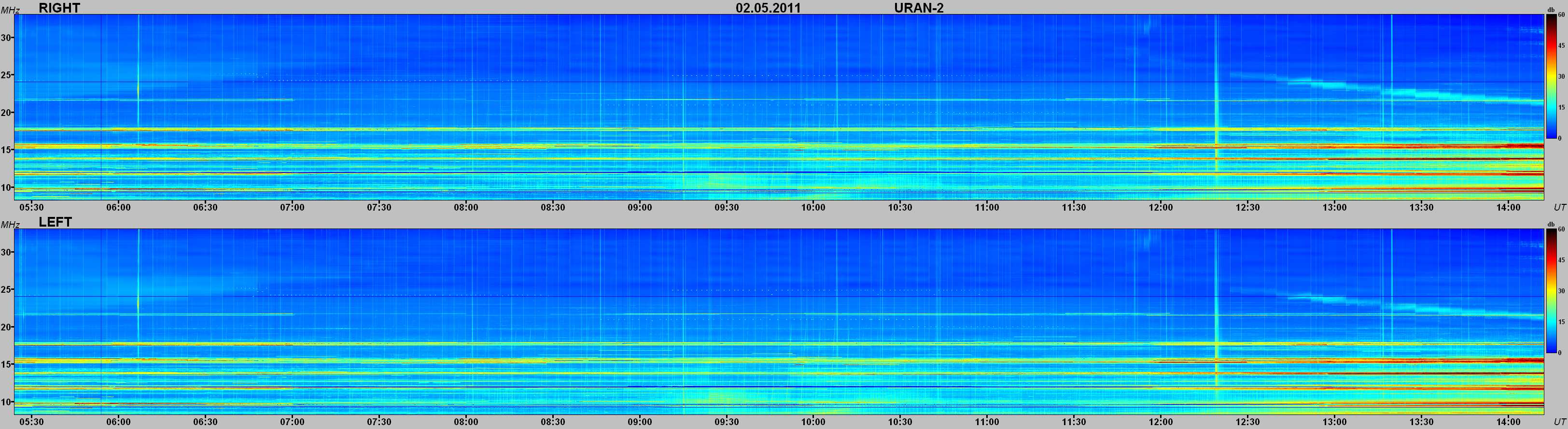Click the 60 dB label atop upper color bar
Image resolution: width=1568 pixels, height=429 pixels.
pos(1562,14)
